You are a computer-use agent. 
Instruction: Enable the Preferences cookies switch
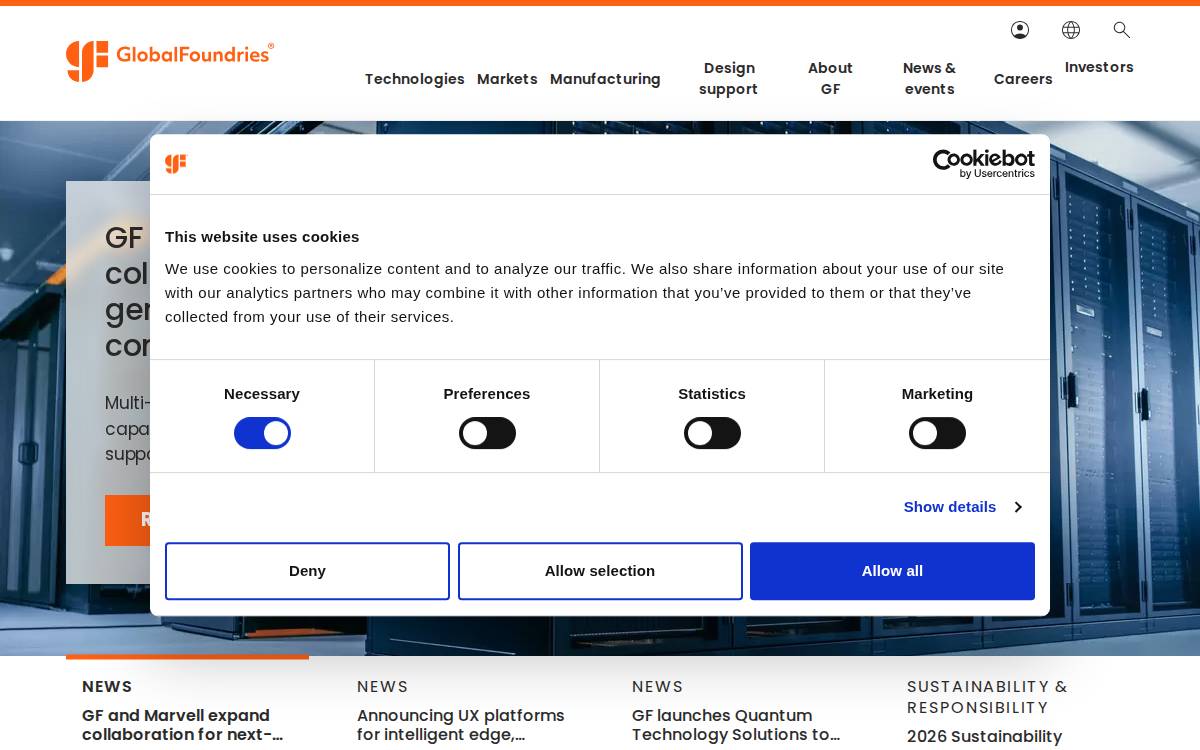click(487, 433)
